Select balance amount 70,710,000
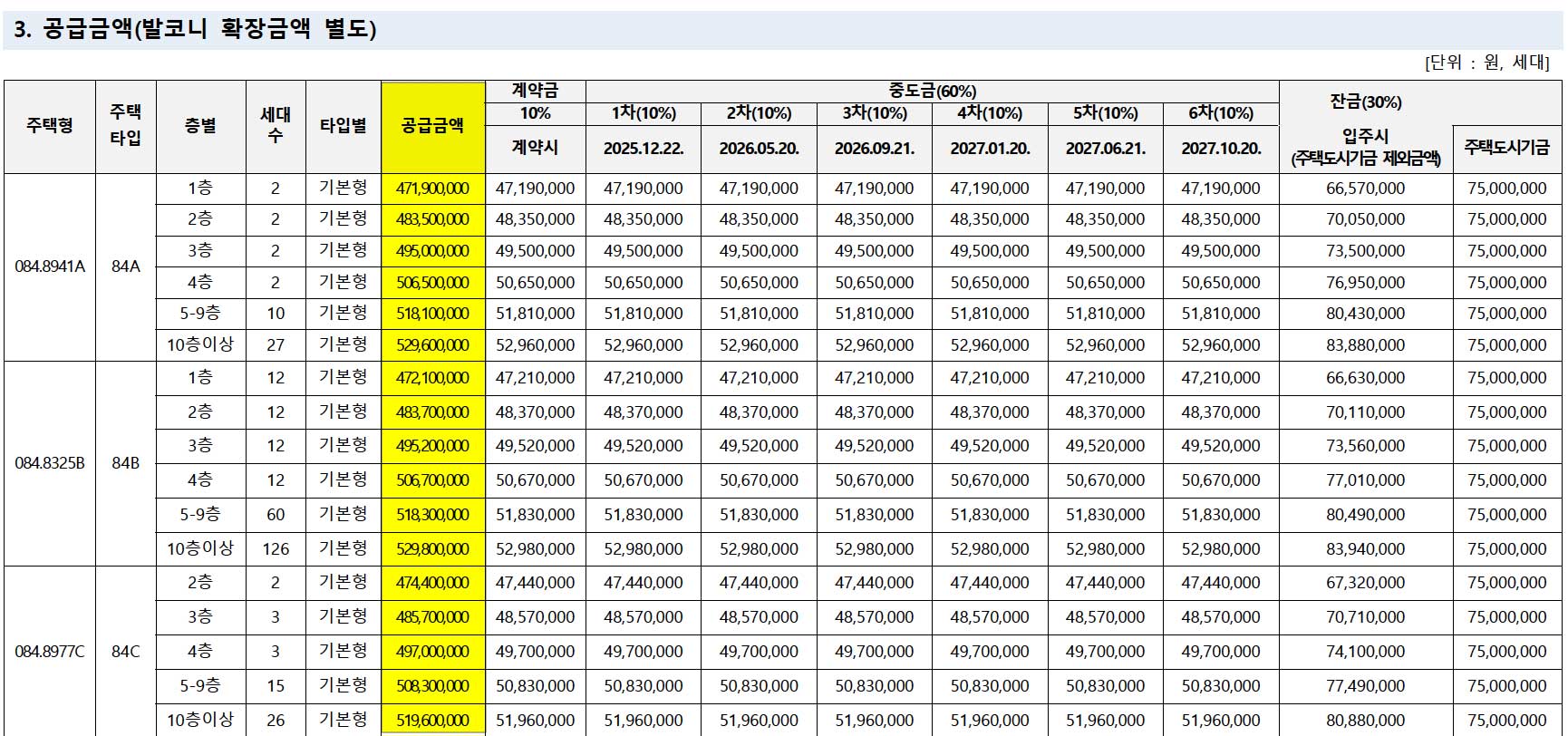This screenshot has height=736, width=1568. [1366, 617]
